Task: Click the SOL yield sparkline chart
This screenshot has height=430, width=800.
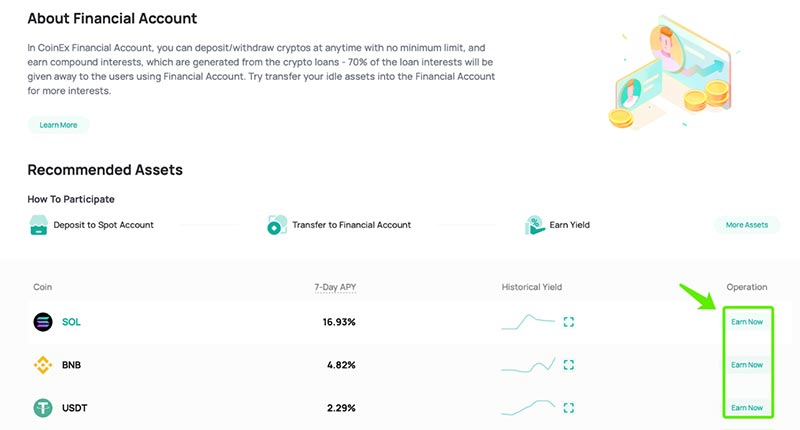Action: pos(528,322)
